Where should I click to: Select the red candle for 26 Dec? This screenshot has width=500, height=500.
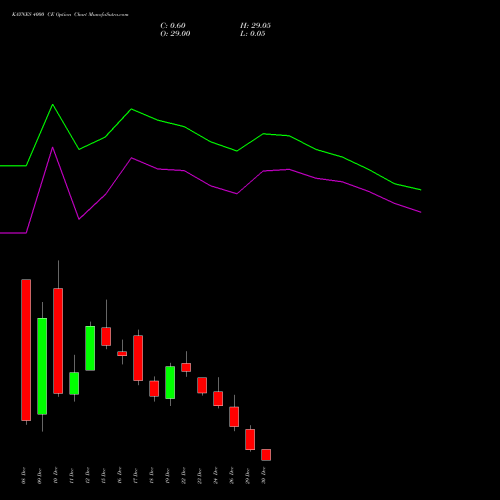point(234,417)
